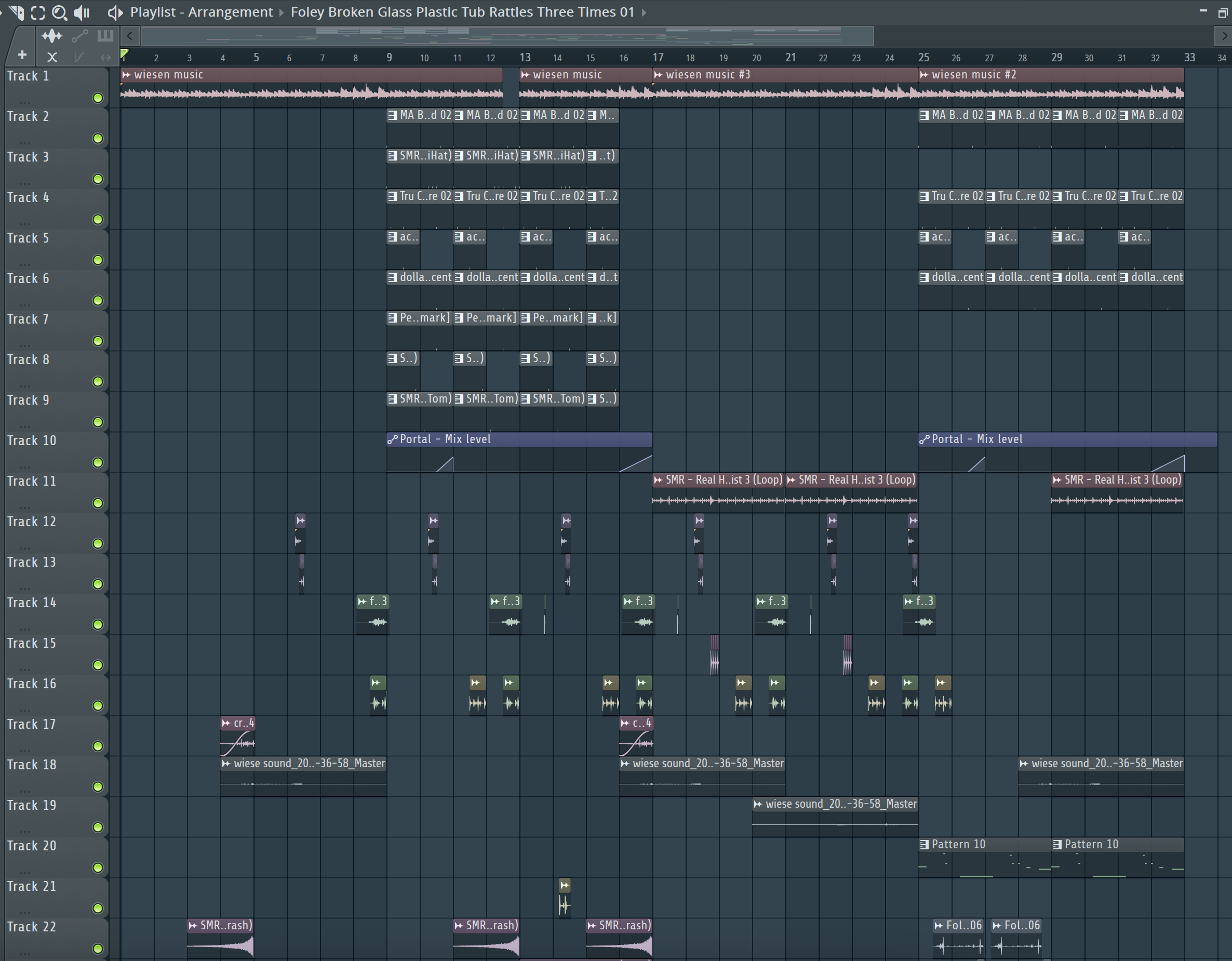Open the clip menu of the Portal - Mix level clip
The height and width of the screenshot is (961, 1232).
tap(393, 439)
